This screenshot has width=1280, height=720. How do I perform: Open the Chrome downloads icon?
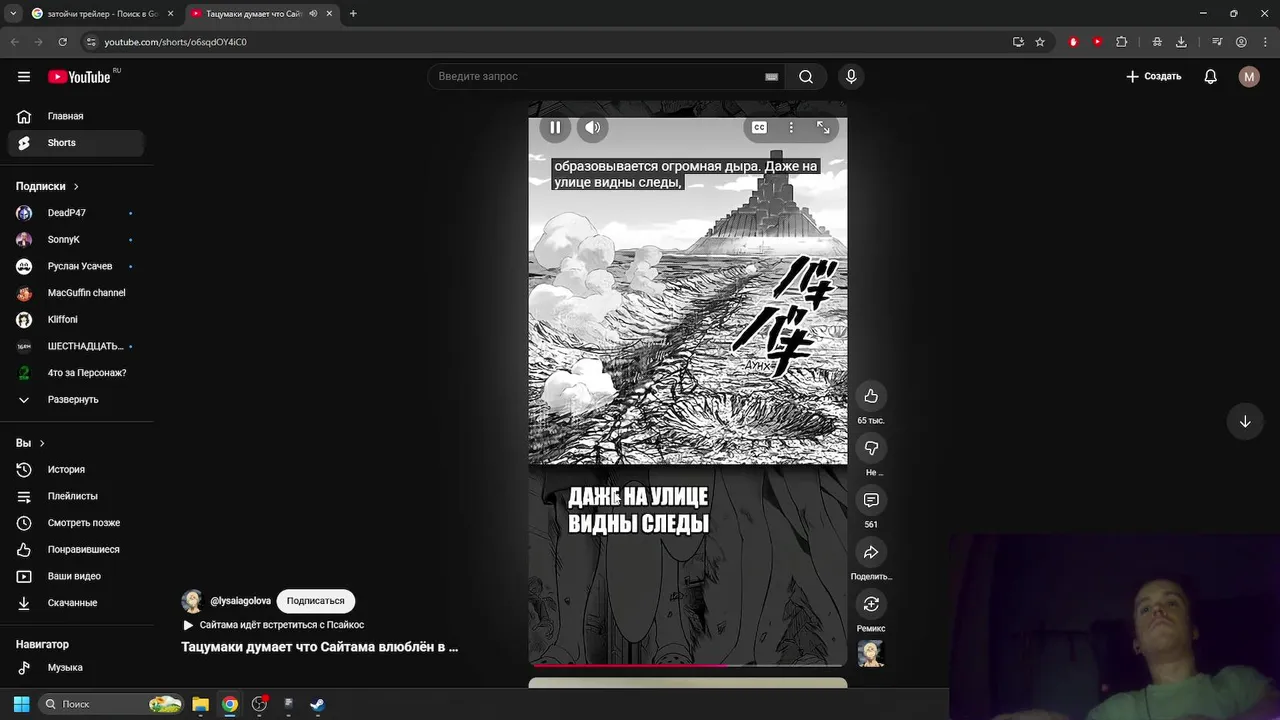[1181, 42]
